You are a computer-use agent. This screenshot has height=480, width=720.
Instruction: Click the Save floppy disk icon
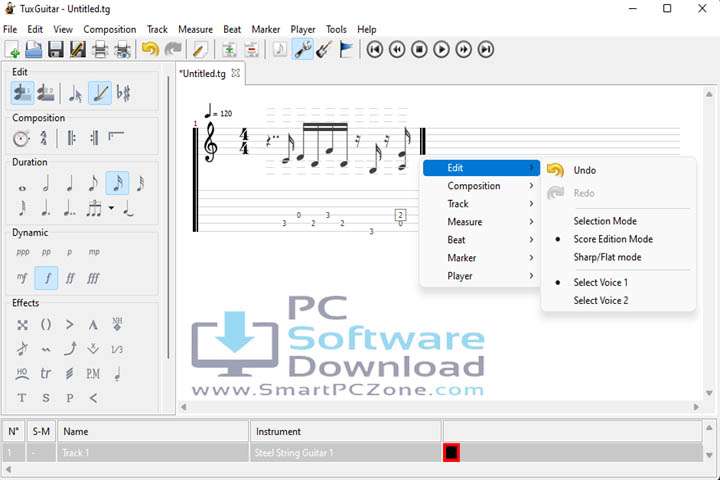(56, 49)
